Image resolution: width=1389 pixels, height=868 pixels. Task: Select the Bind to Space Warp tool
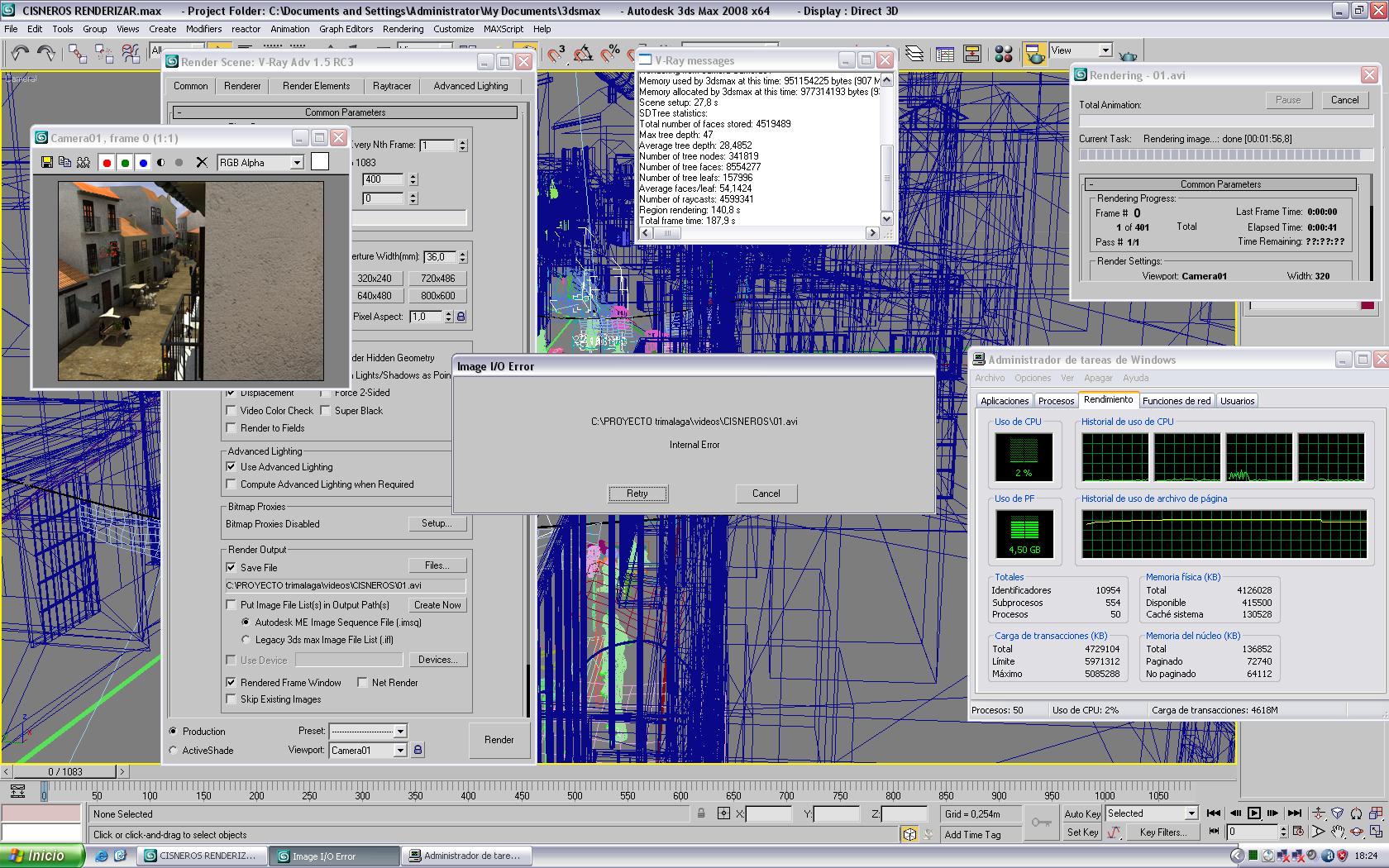point(131,54)
